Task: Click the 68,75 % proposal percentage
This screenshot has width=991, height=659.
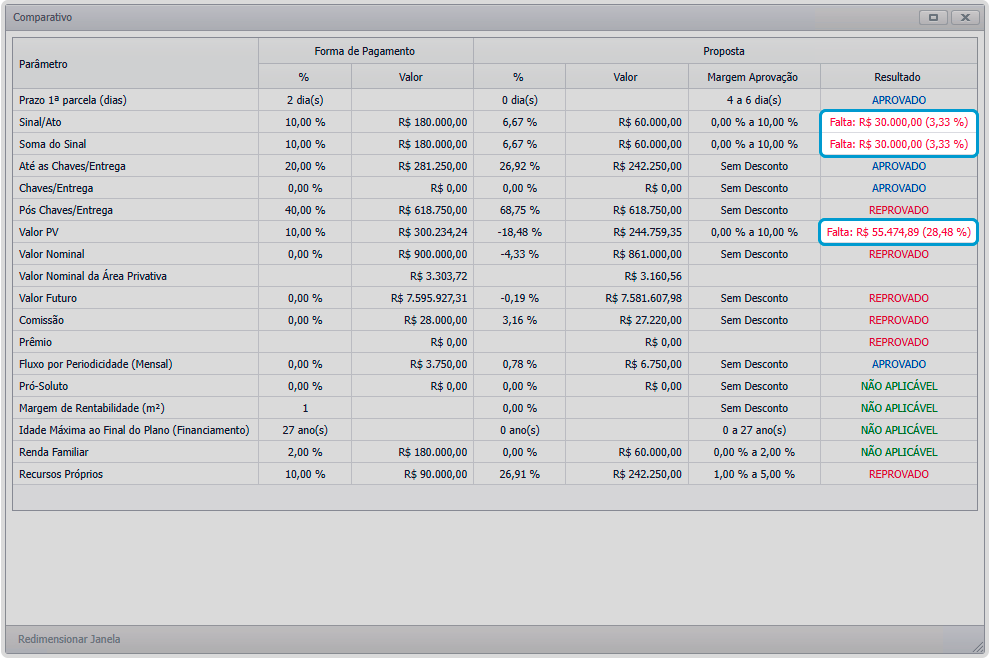Action: click(x=520, y=210)
